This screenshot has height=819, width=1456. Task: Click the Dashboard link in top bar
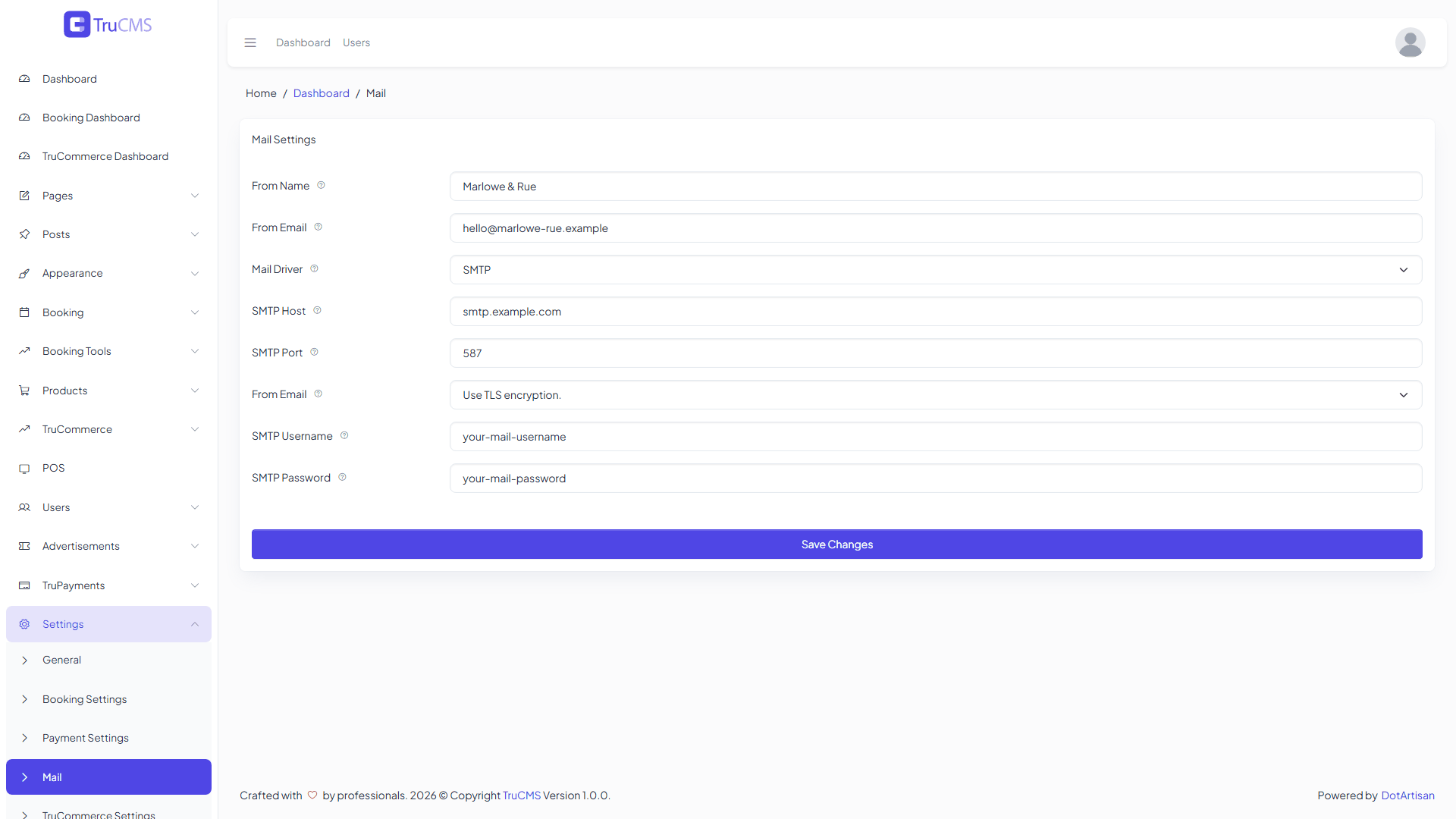pos(303,42)
